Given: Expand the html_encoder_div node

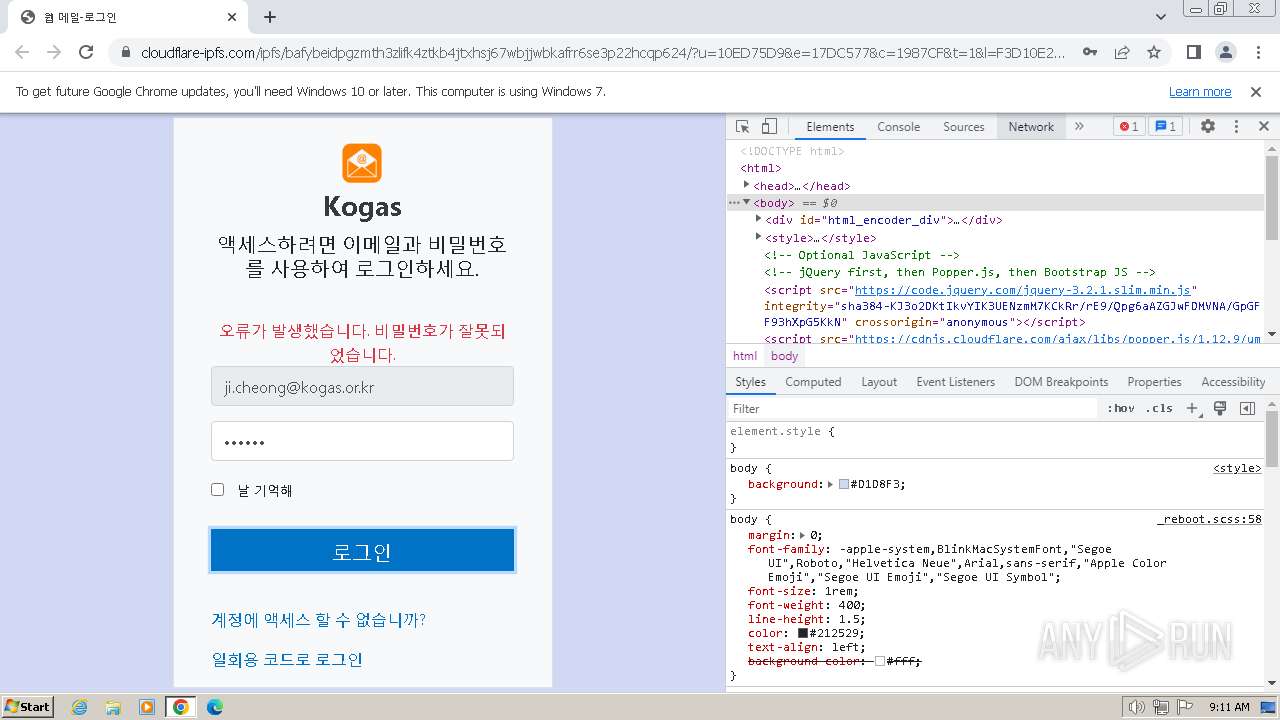Looking at the screenshot, I should (758, 219).
